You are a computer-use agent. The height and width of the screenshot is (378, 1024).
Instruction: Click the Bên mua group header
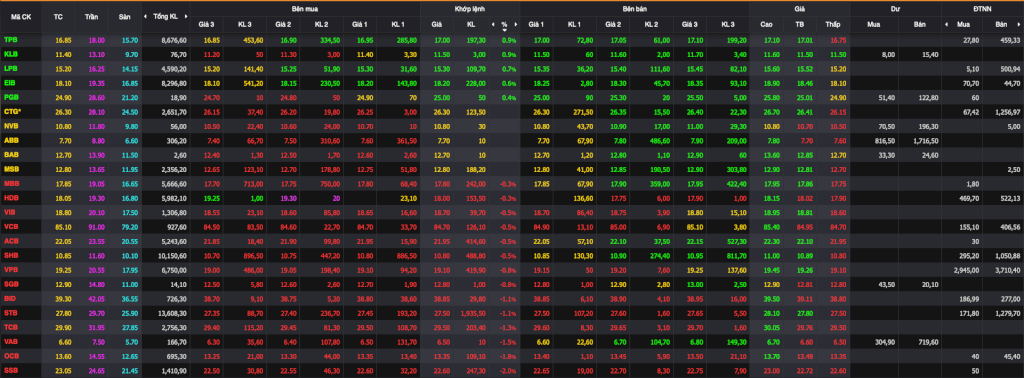point(305,9)
